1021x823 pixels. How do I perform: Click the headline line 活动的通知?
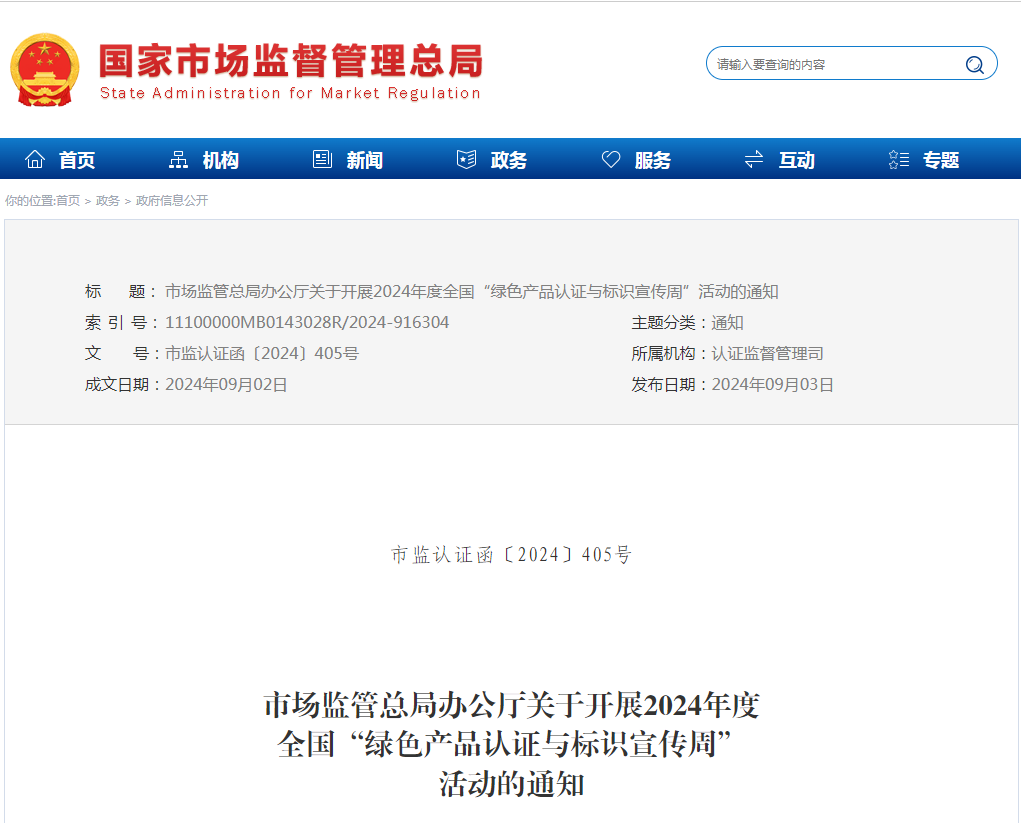511,785
